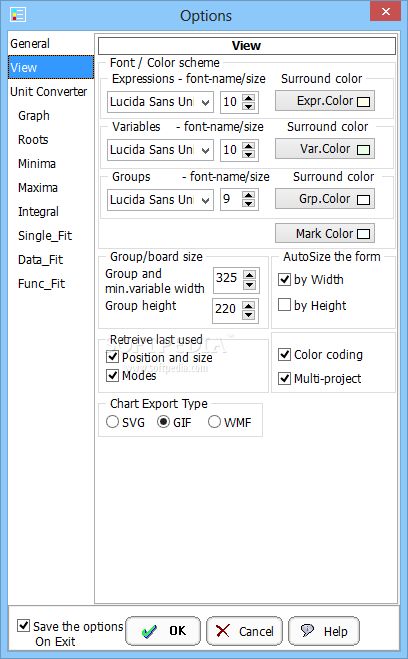The height and width of the screenshot is (659, 408).
Task: Open Help via the speech bubble button
Action: point(324,631)
